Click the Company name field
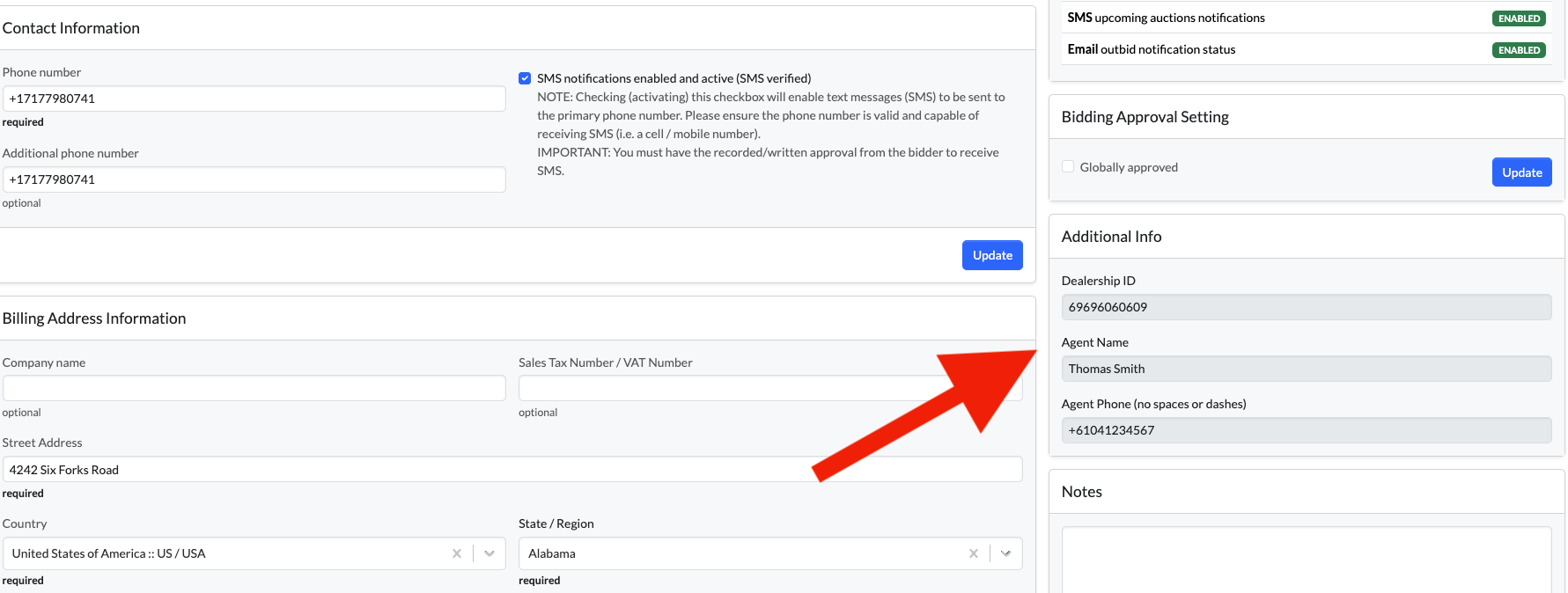This screenshot has width=1568, height=593. point(254,388)
